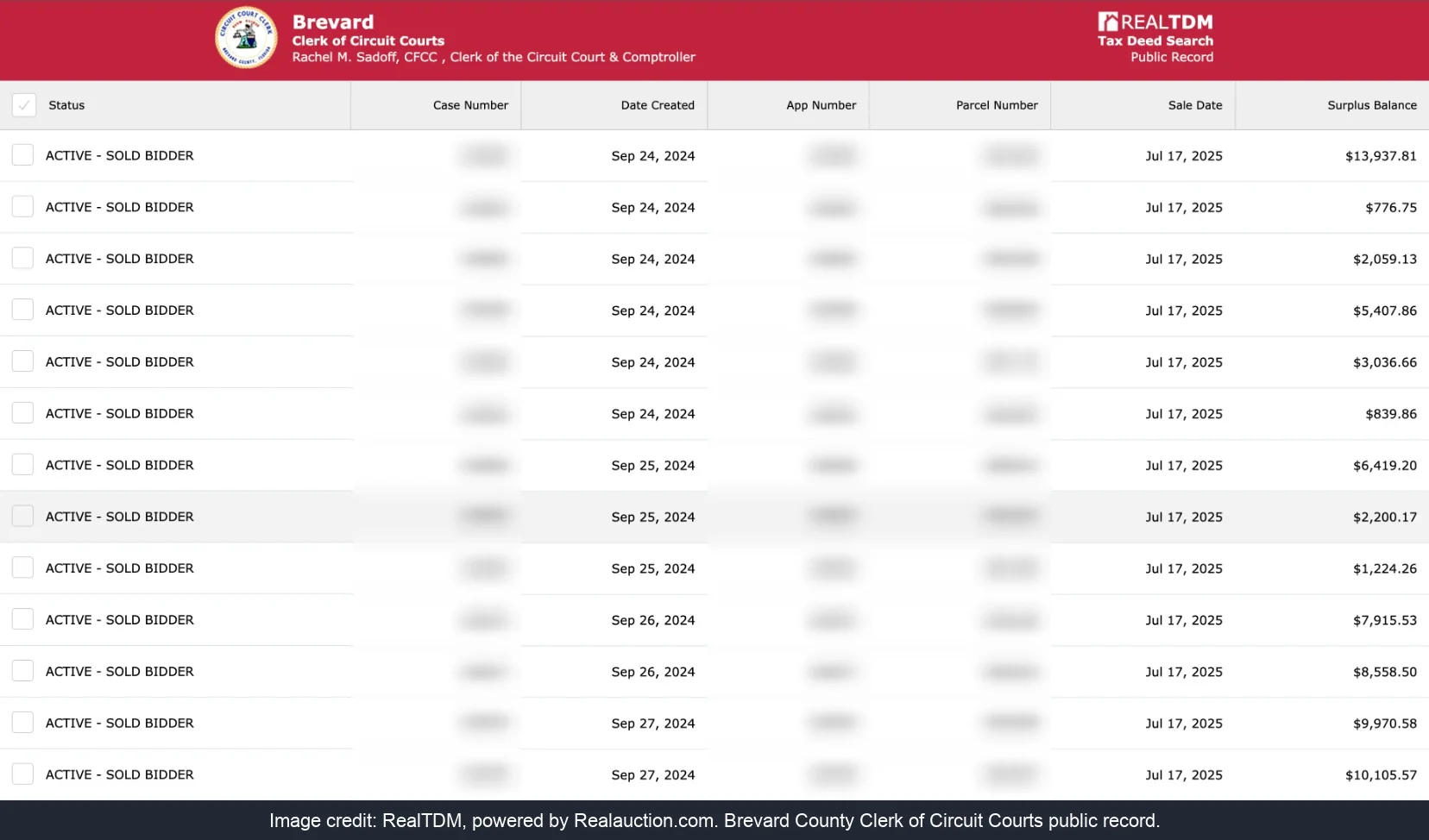Click the Public Record label
Screen dimensions: 1429x840
1172,57
